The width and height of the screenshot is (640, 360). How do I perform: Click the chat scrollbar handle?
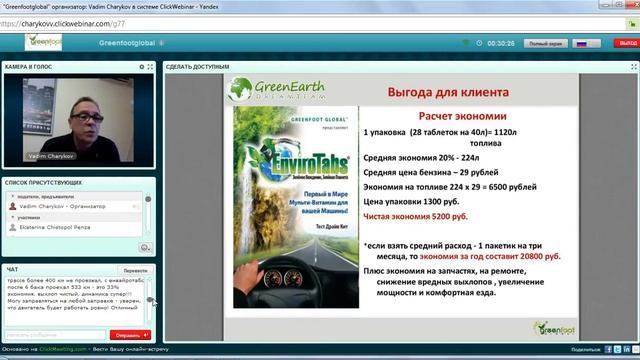click(x=149, y=300)
